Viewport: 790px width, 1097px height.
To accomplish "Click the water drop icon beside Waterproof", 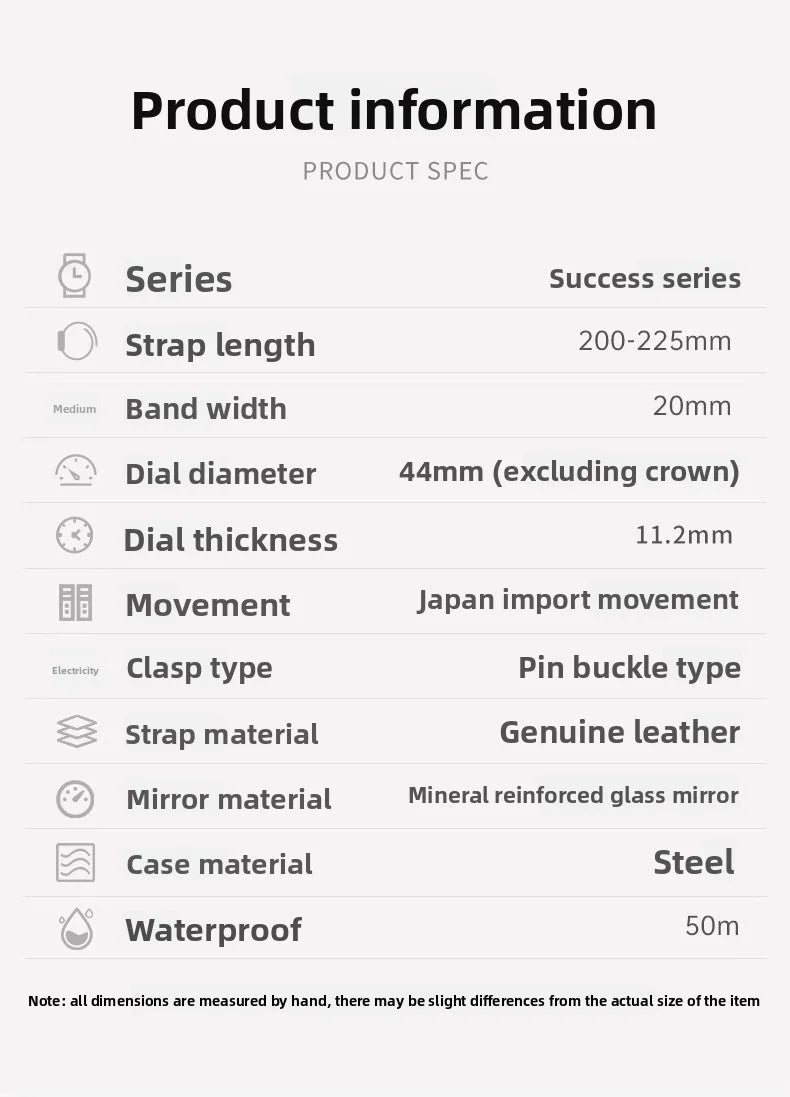I will click(x=76, y=928).
